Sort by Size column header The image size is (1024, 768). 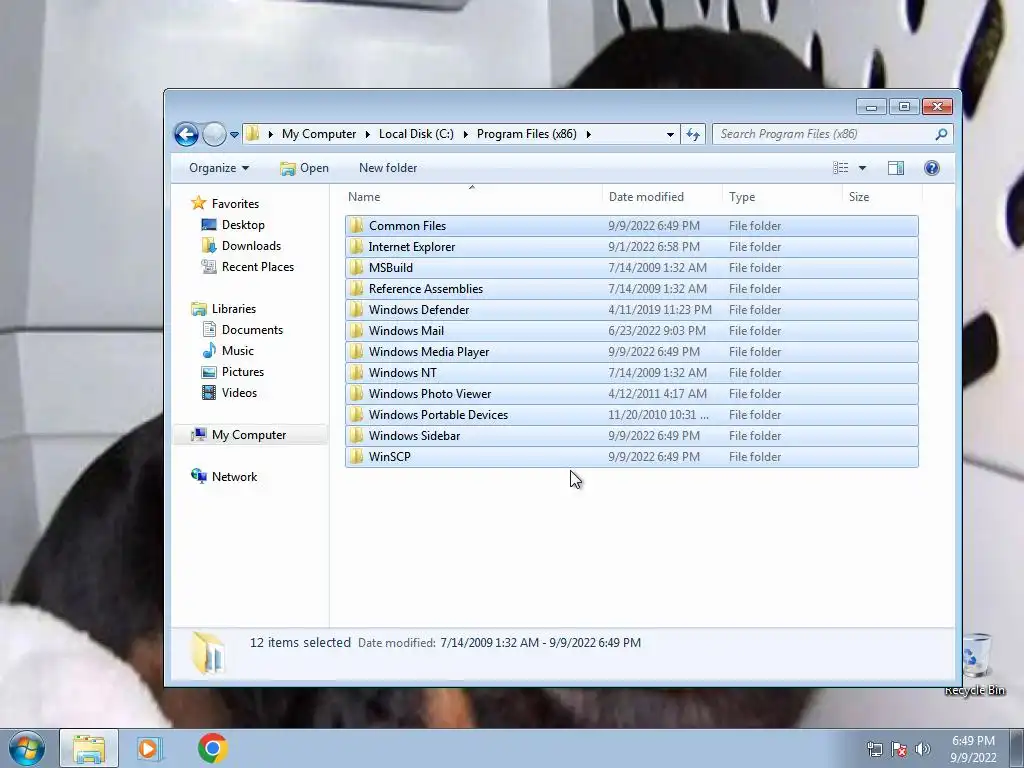click(x=859, y=197)
